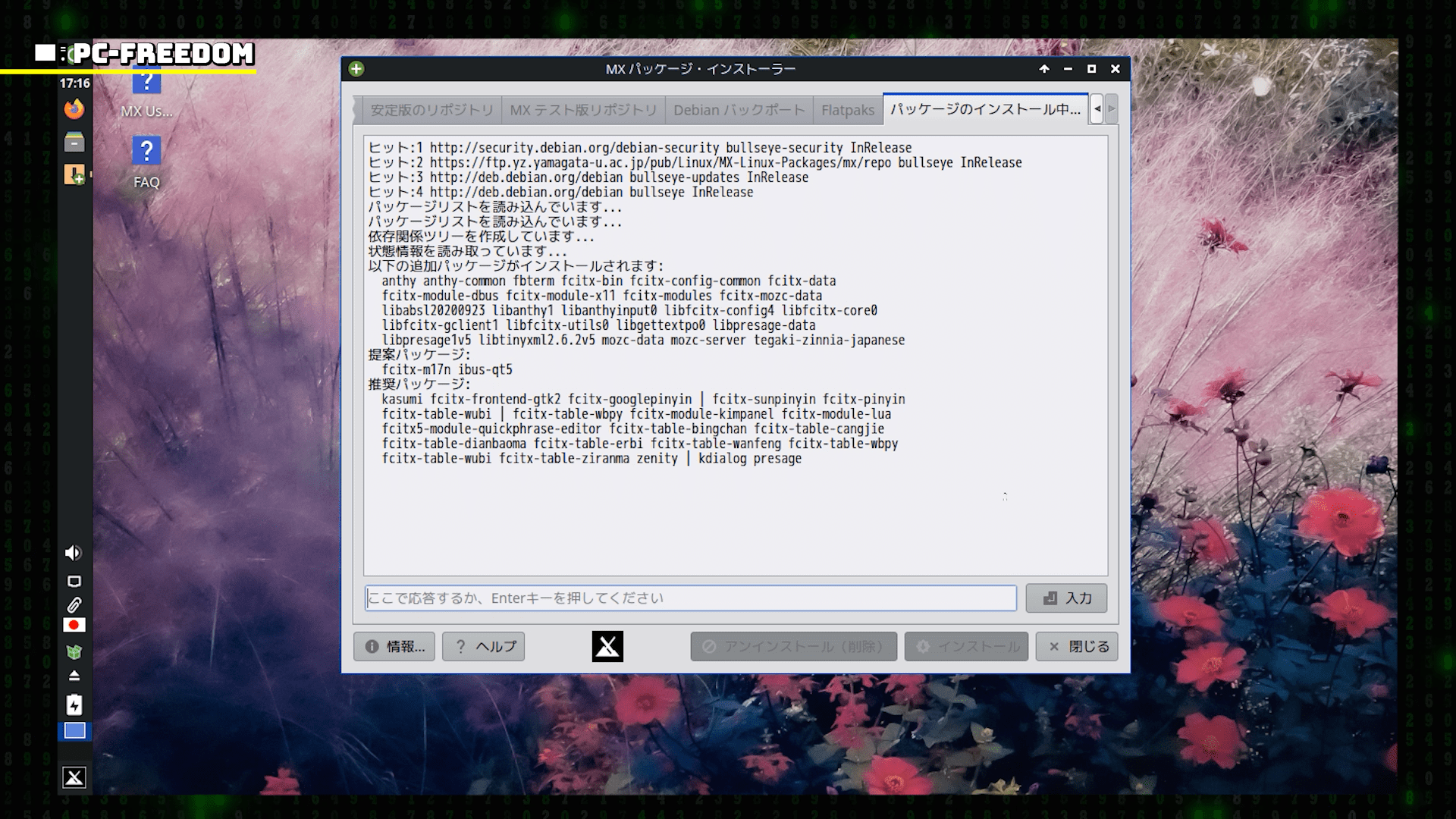Launch Firefox from the side panel
Viewport: 1456px width, 819px height.
[74, 110]
